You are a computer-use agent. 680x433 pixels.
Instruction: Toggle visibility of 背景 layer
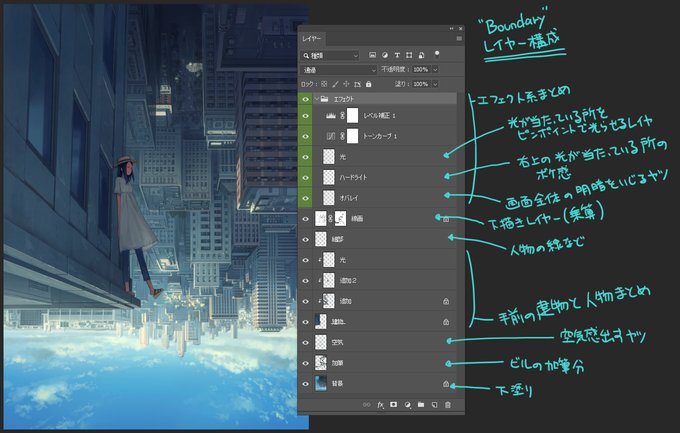click(x=305, y=384)
